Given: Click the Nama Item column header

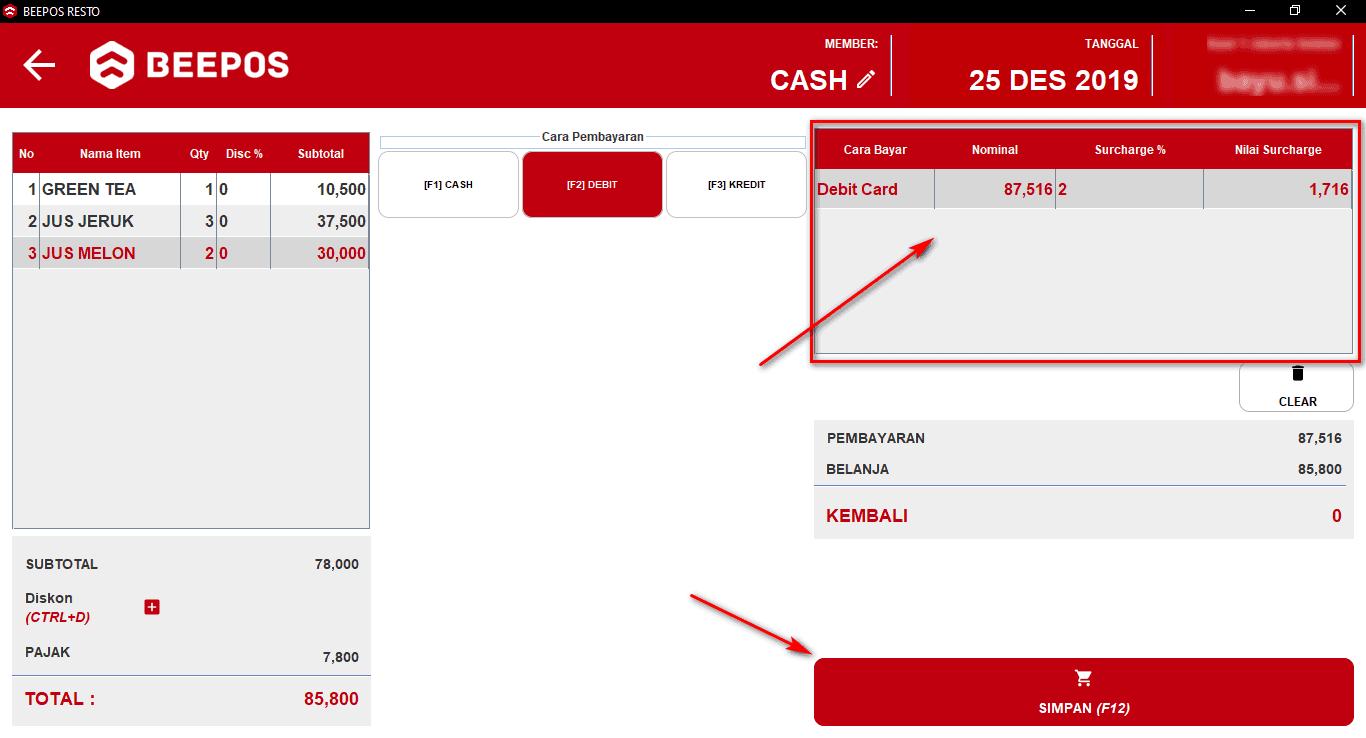Looking at the screenshot, I should pos(110,154).
